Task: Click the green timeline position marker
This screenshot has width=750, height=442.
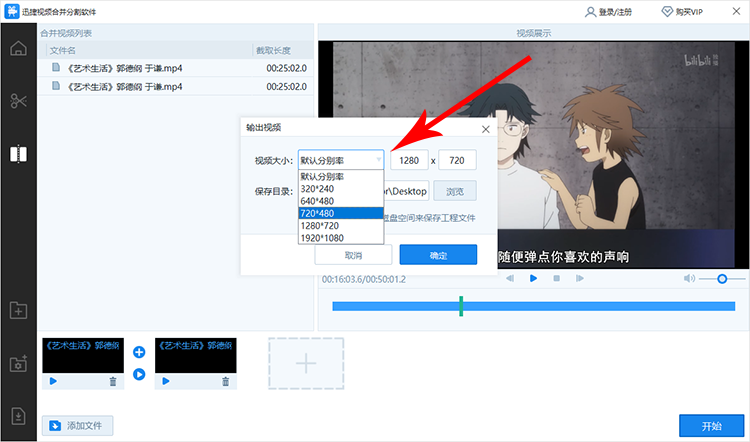Action: click(461, 306)
